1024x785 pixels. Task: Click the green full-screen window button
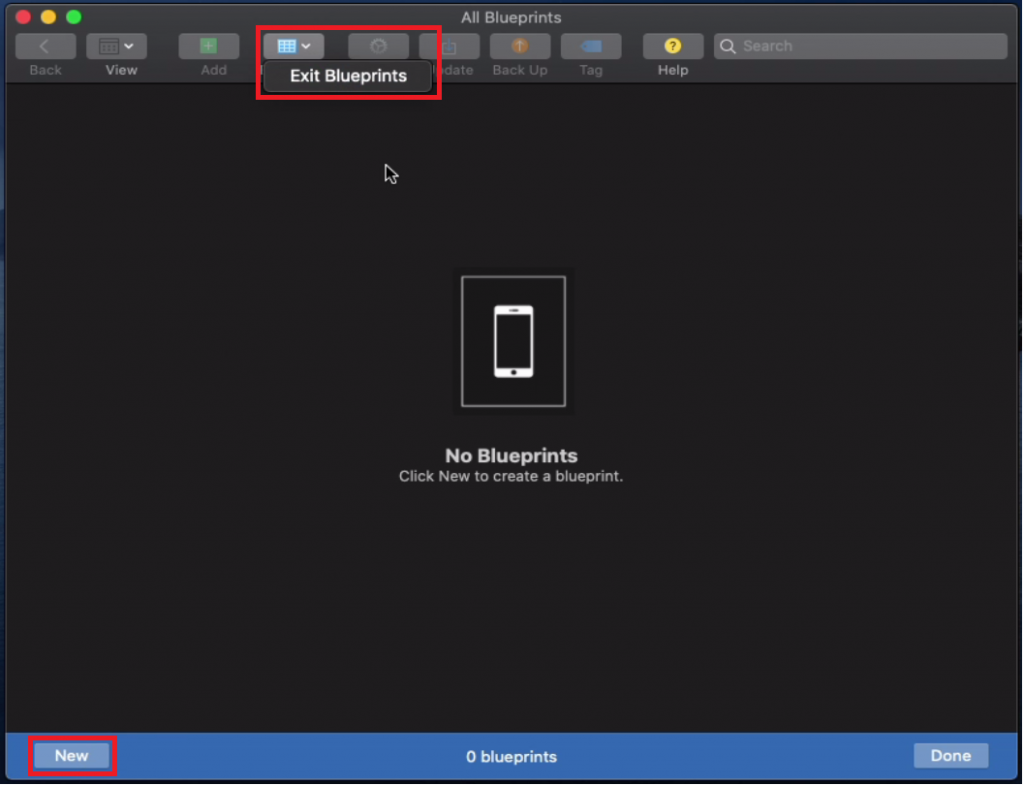(73, 17)
